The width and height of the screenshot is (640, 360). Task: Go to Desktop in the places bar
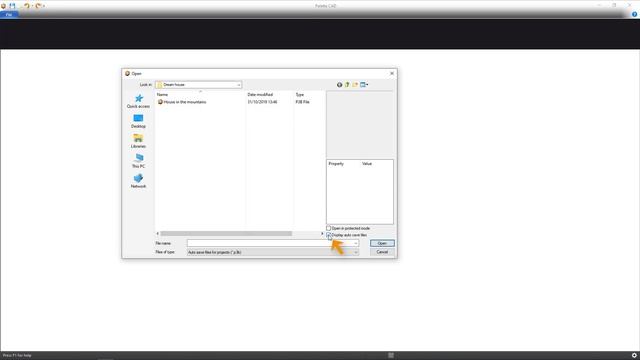[138, 121]
